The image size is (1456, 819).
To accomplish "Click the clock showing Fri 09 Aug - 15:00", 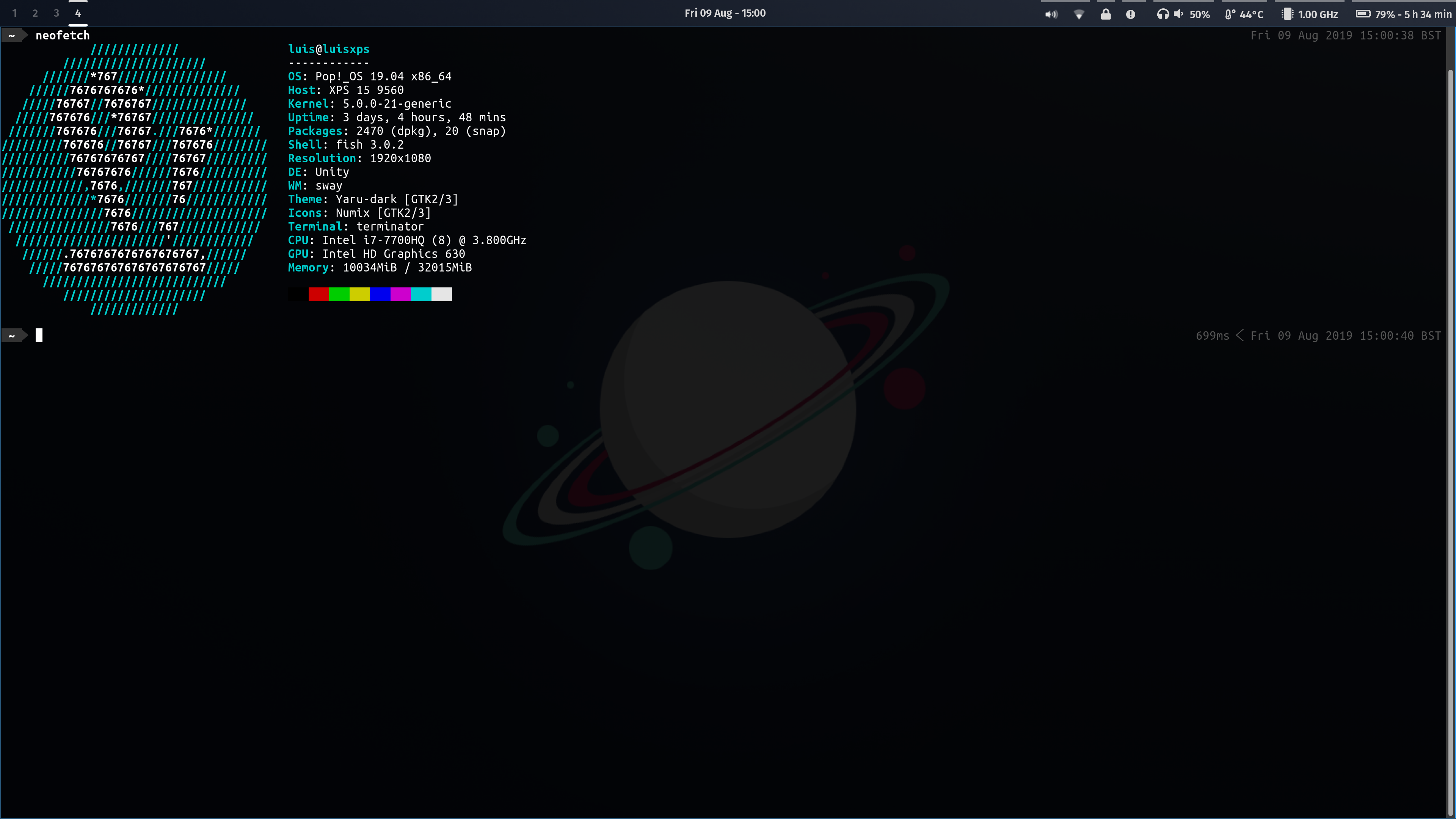I will click(x=725, y=13).
